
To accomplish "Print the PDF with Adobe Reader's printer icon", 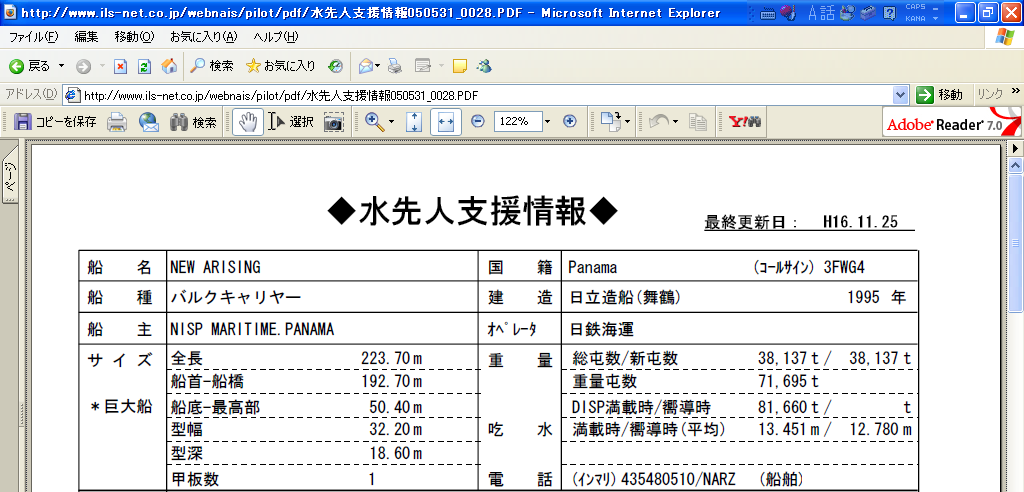I will click(x=117, y=122).
